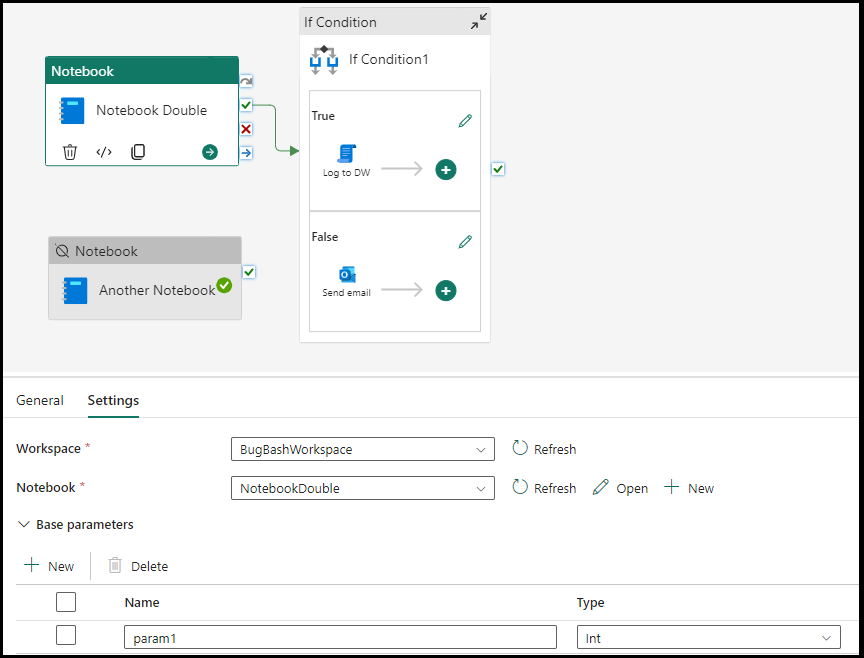Switch to the Settings tab
Viewport: 864px width, 658px height.
click(x=112, y=400)
